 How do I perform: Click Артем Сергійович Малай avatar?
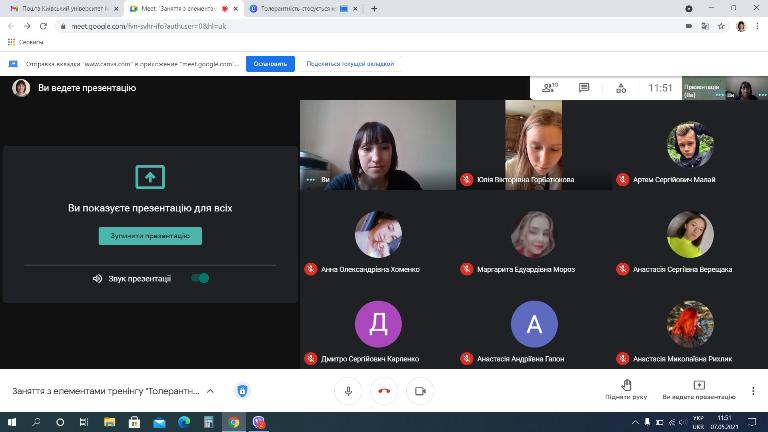690,145
